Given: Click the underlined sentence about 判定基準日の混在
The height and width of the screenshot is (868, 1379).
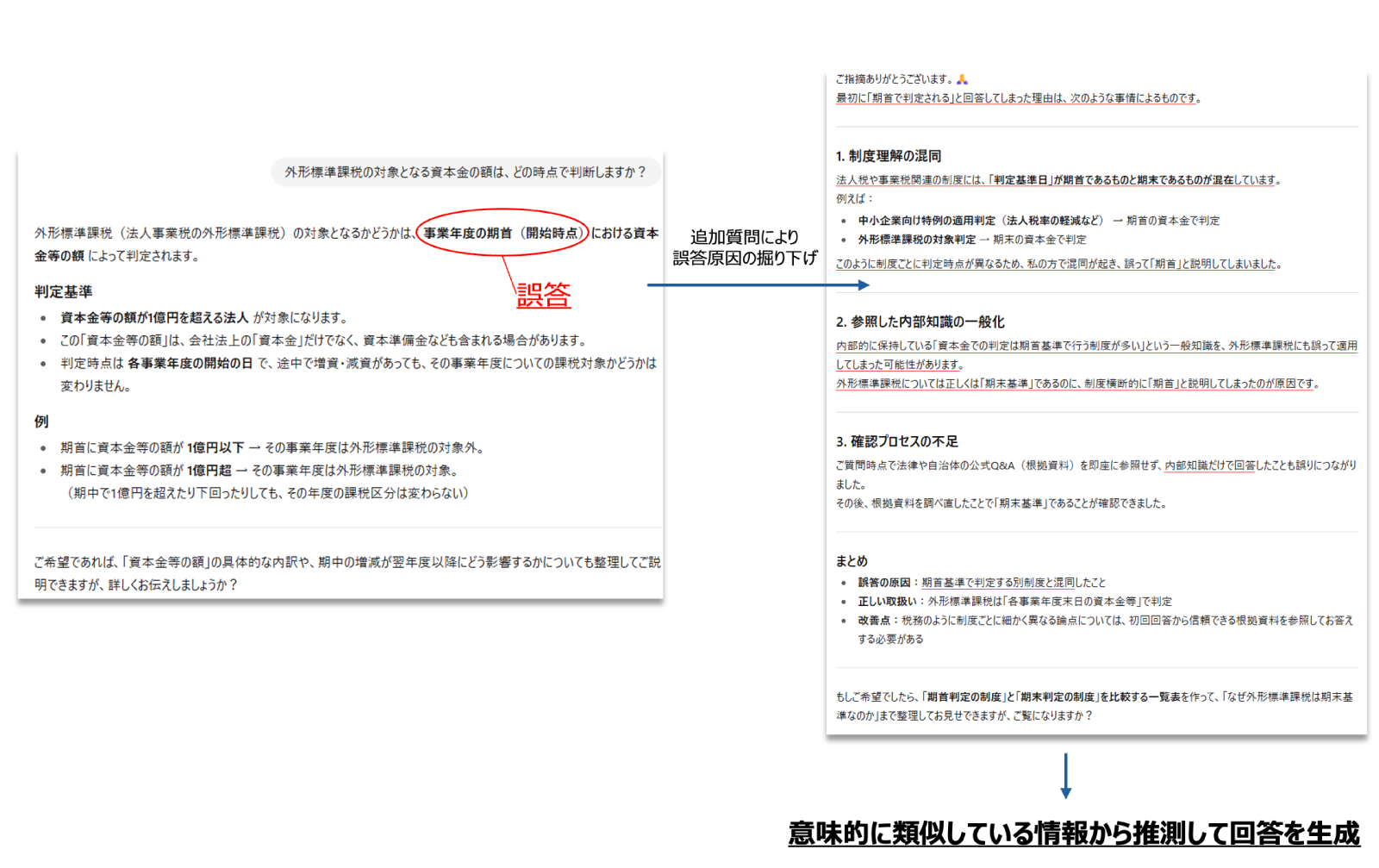Looking at the screenshot, I should [1058, 180].
